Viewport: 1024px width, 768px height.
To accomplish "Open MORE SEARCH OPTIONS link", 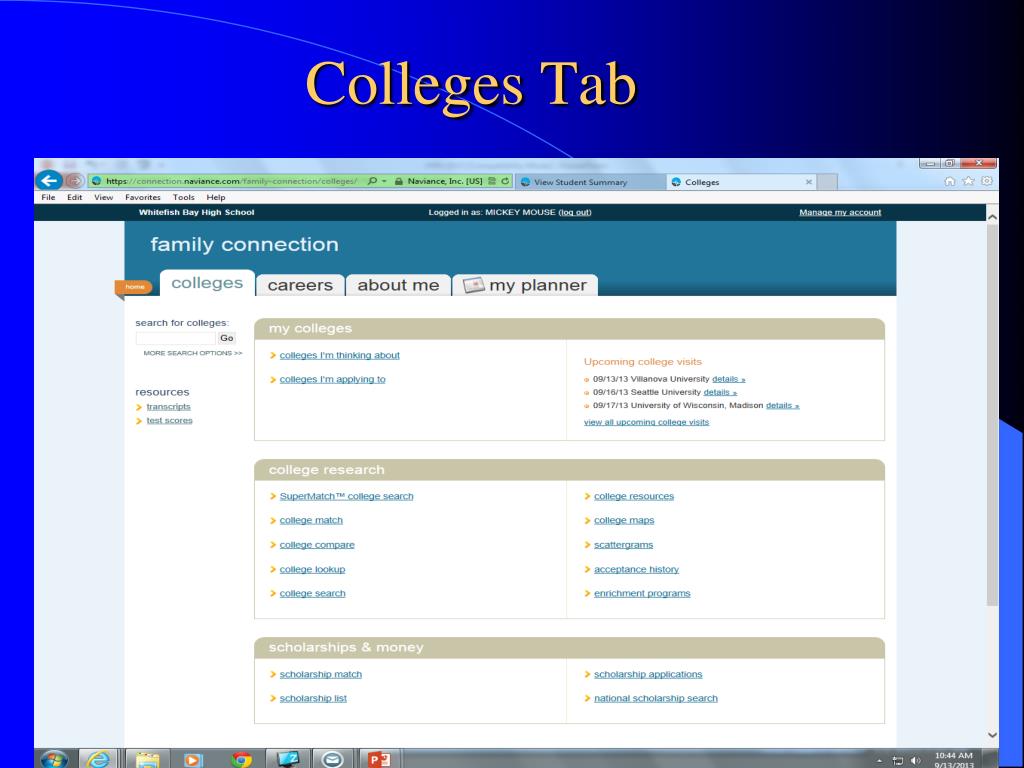I will tap(193, 353).
